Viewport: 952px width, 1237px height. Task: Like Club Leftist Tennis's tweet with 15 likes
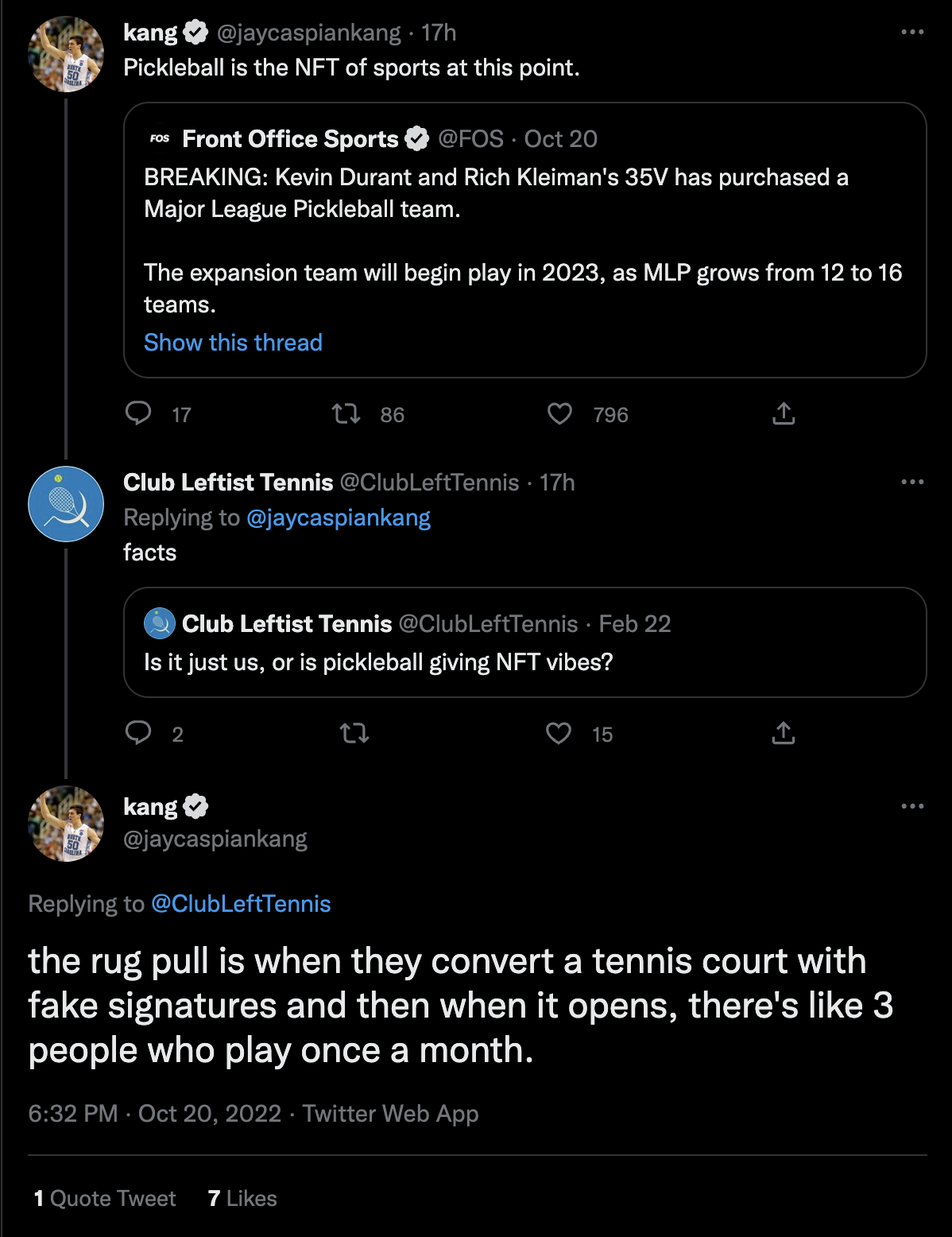tap(559, 732)
